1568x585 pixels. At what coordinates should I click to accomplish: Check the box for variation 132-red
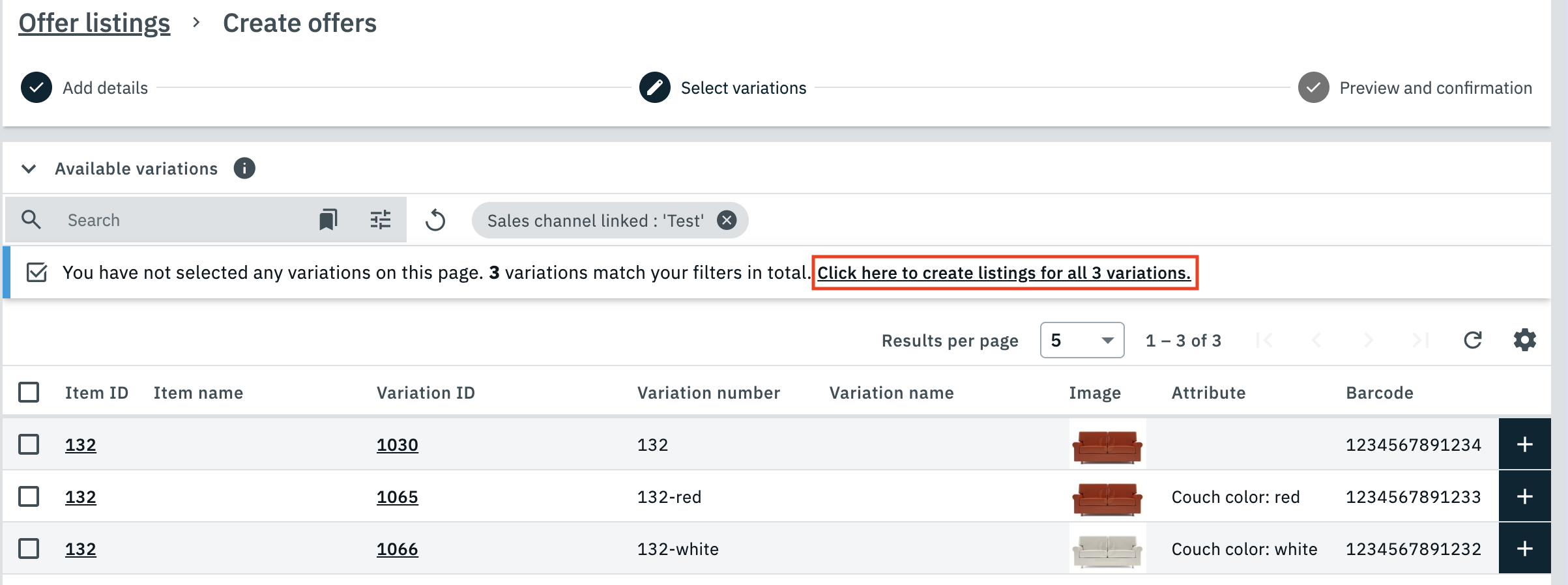(x=29, y=496)
